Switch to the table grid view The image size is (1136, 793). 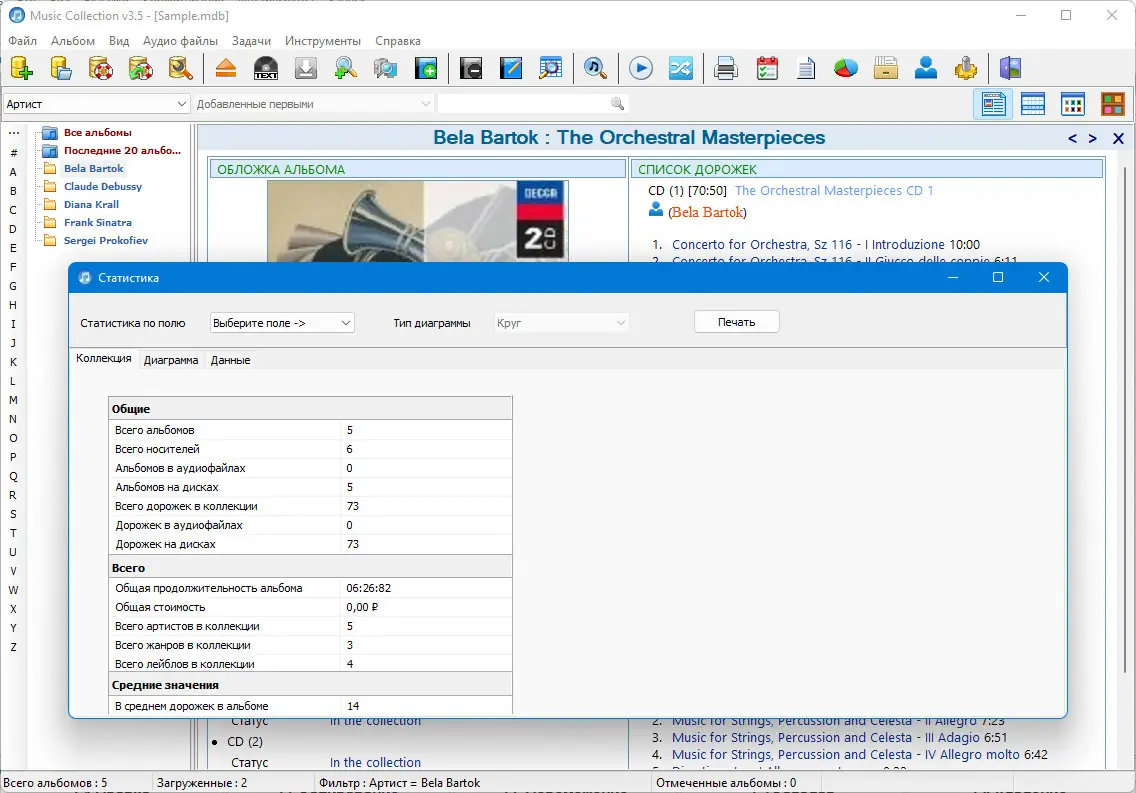(1033, 104)
